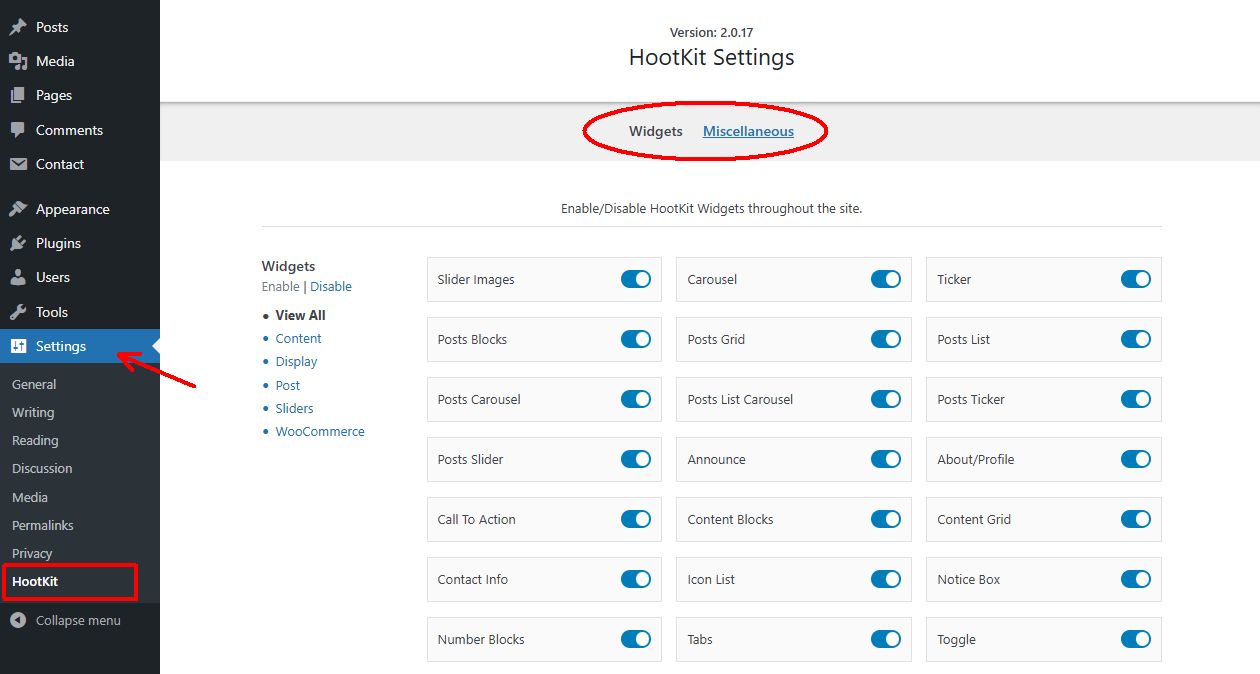Viewport: 1260px width, 674px height.
Task: Click the Users person icon
Action: (x=18, y=277)
